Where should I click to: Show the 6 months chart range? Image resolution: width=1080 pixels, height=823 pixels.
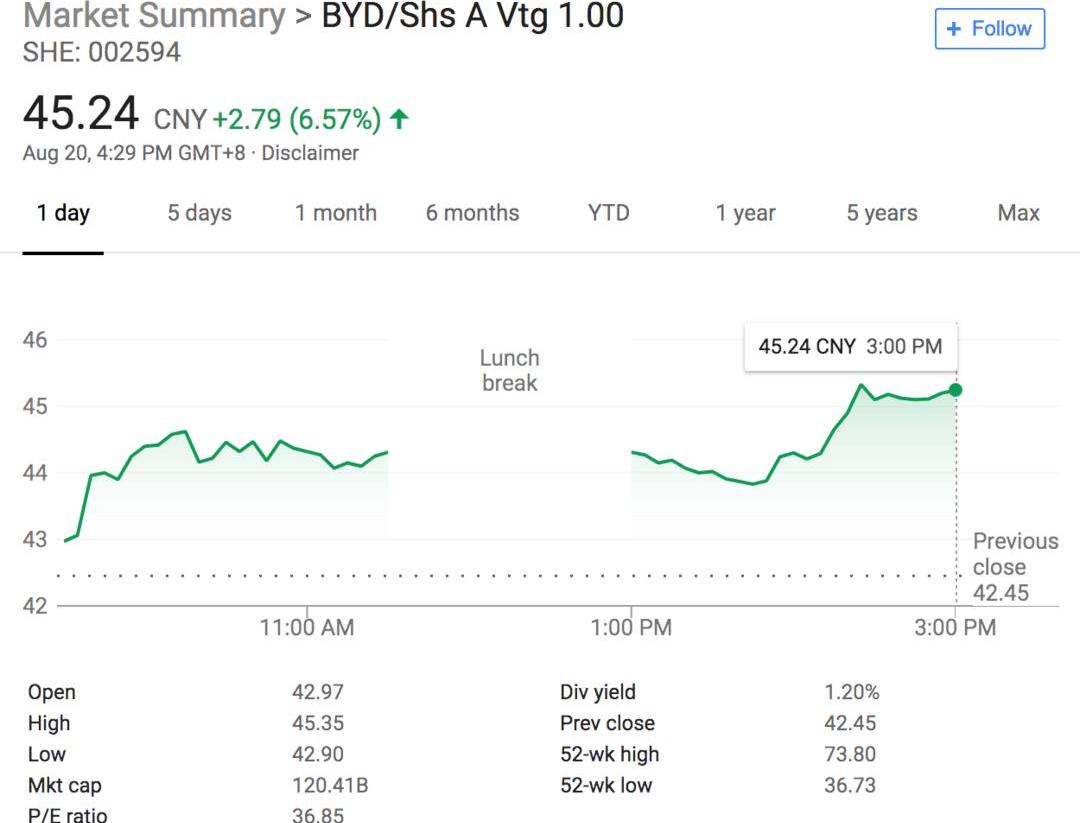[472, 213]
